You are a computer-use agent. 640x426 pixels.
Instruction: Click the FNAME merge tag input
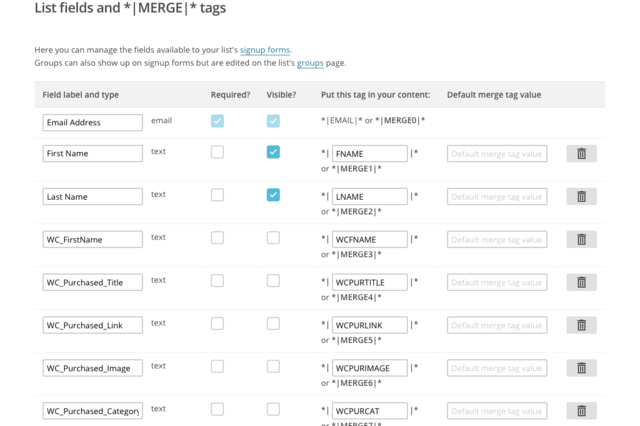click(370, 154)
